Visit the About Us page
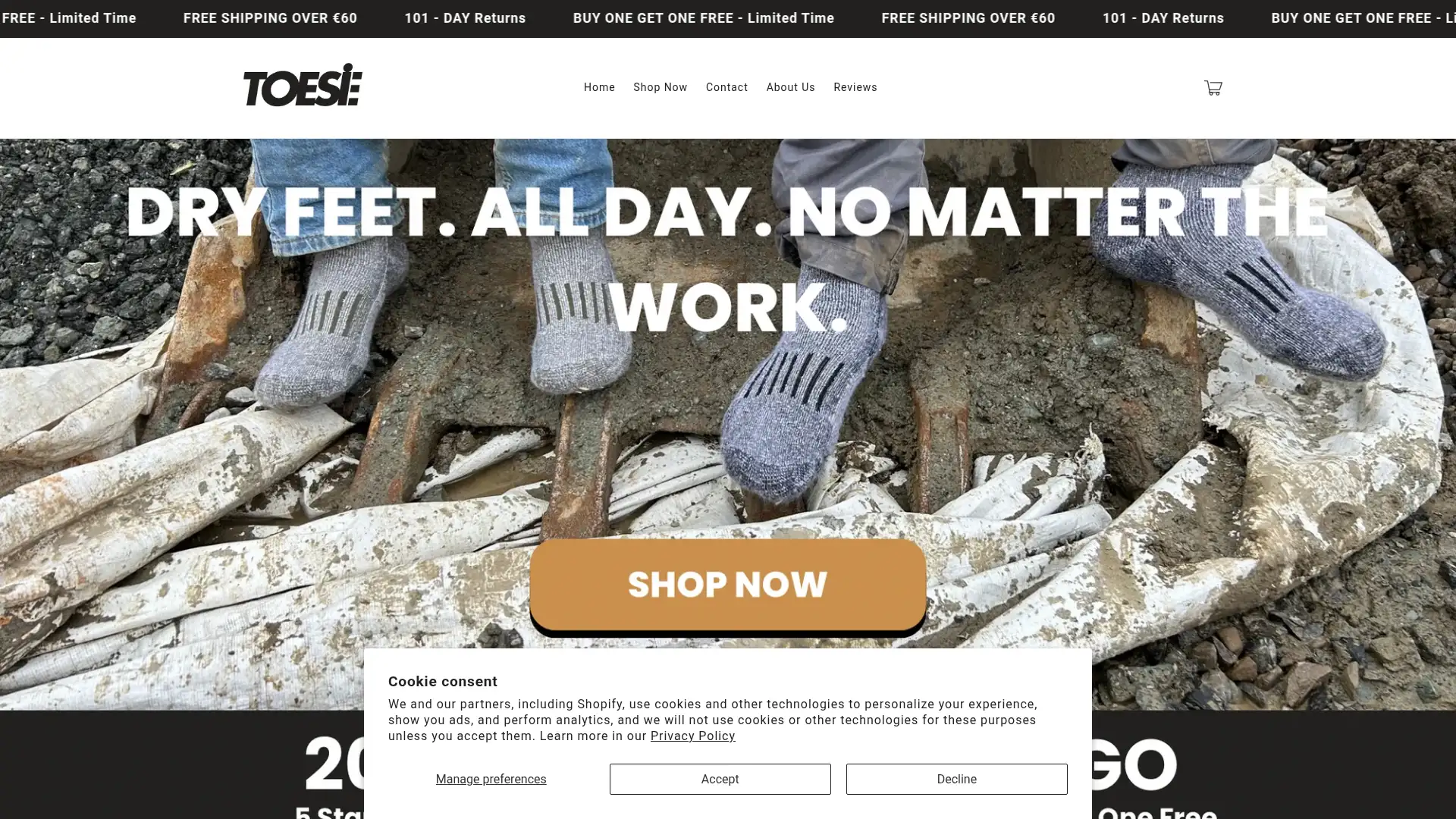1456x819 pixels. pos(790,87)
